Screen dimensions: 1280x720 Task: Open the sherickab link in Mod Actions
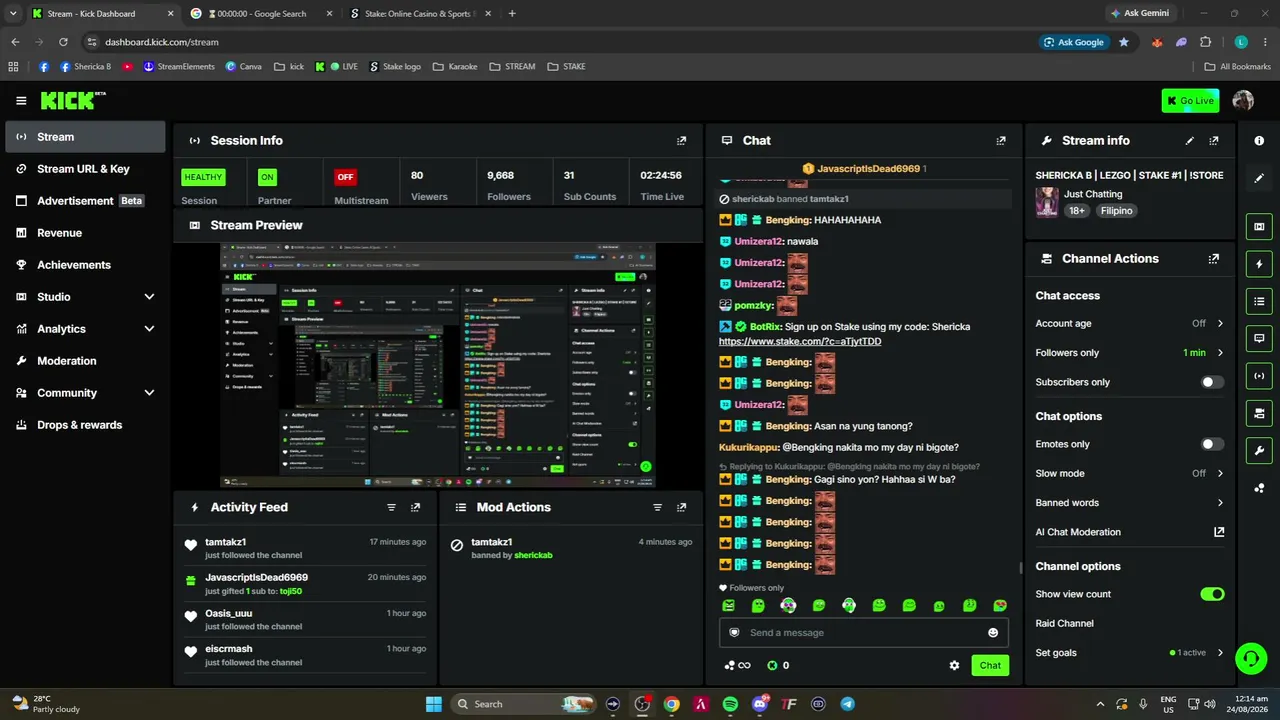pyautogui.click(x=533, y=555)
